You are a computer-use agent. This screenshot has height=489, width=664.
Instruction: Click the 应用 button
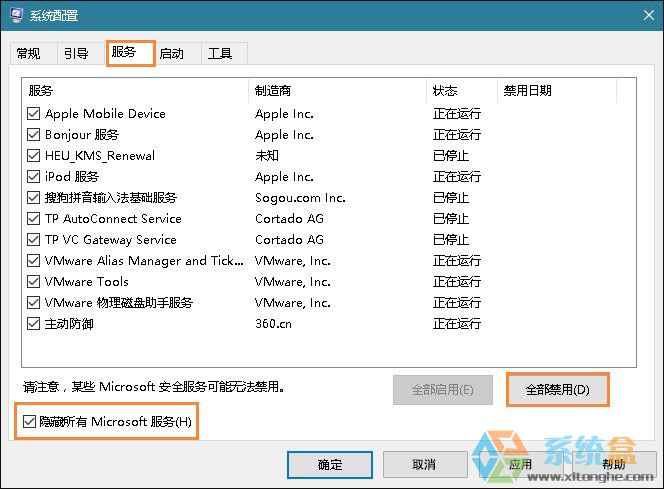pyautogui.click(x=520, y=464)
